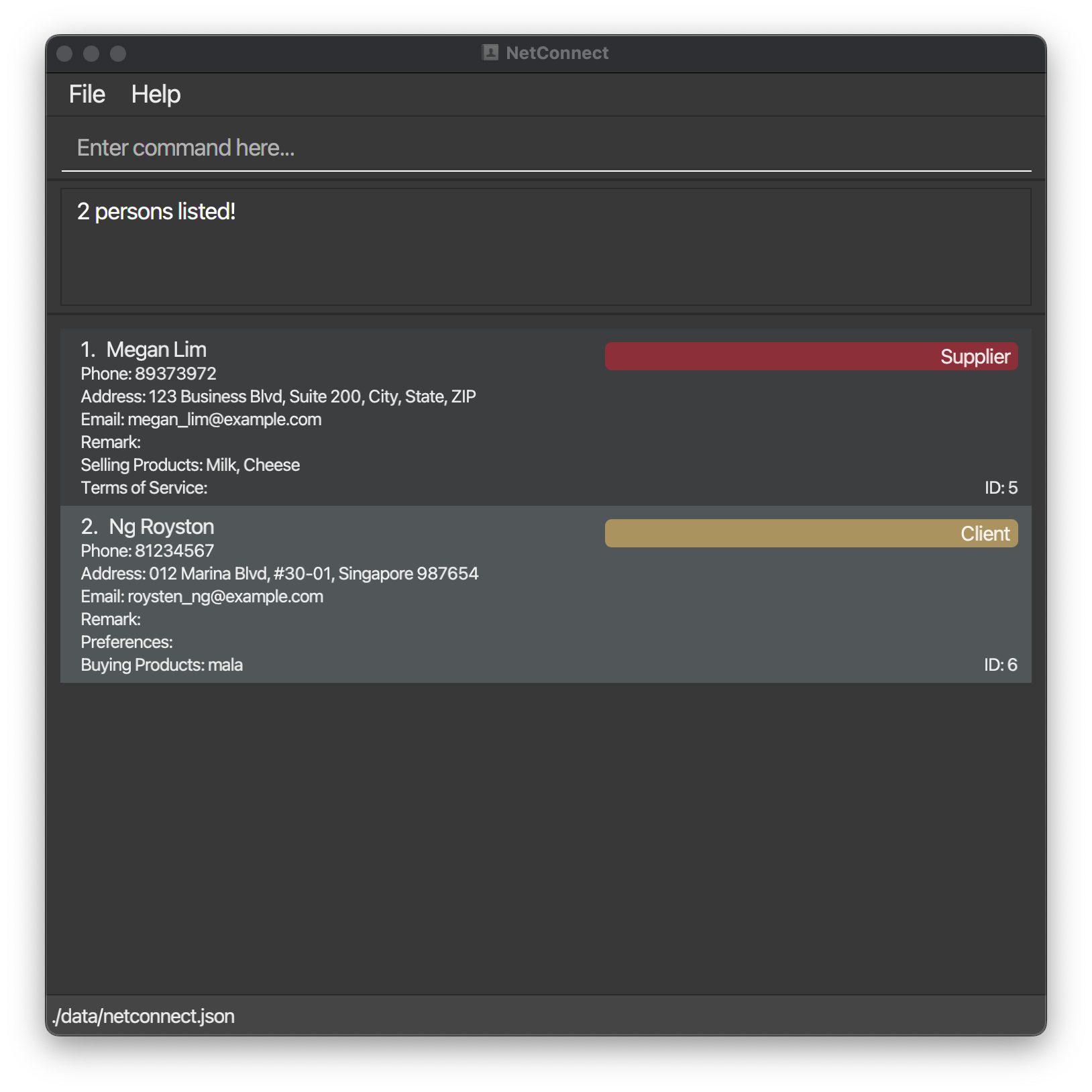
Task: Open the Help menu
Action: pos(156,95)
